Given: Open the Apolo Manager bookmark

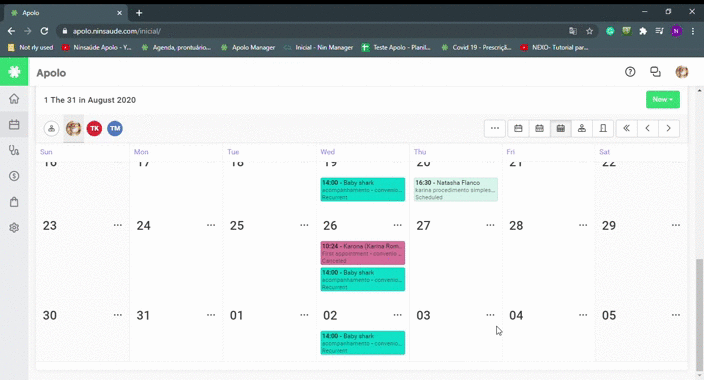Looking at the screenshot, I should coord(248,47).
